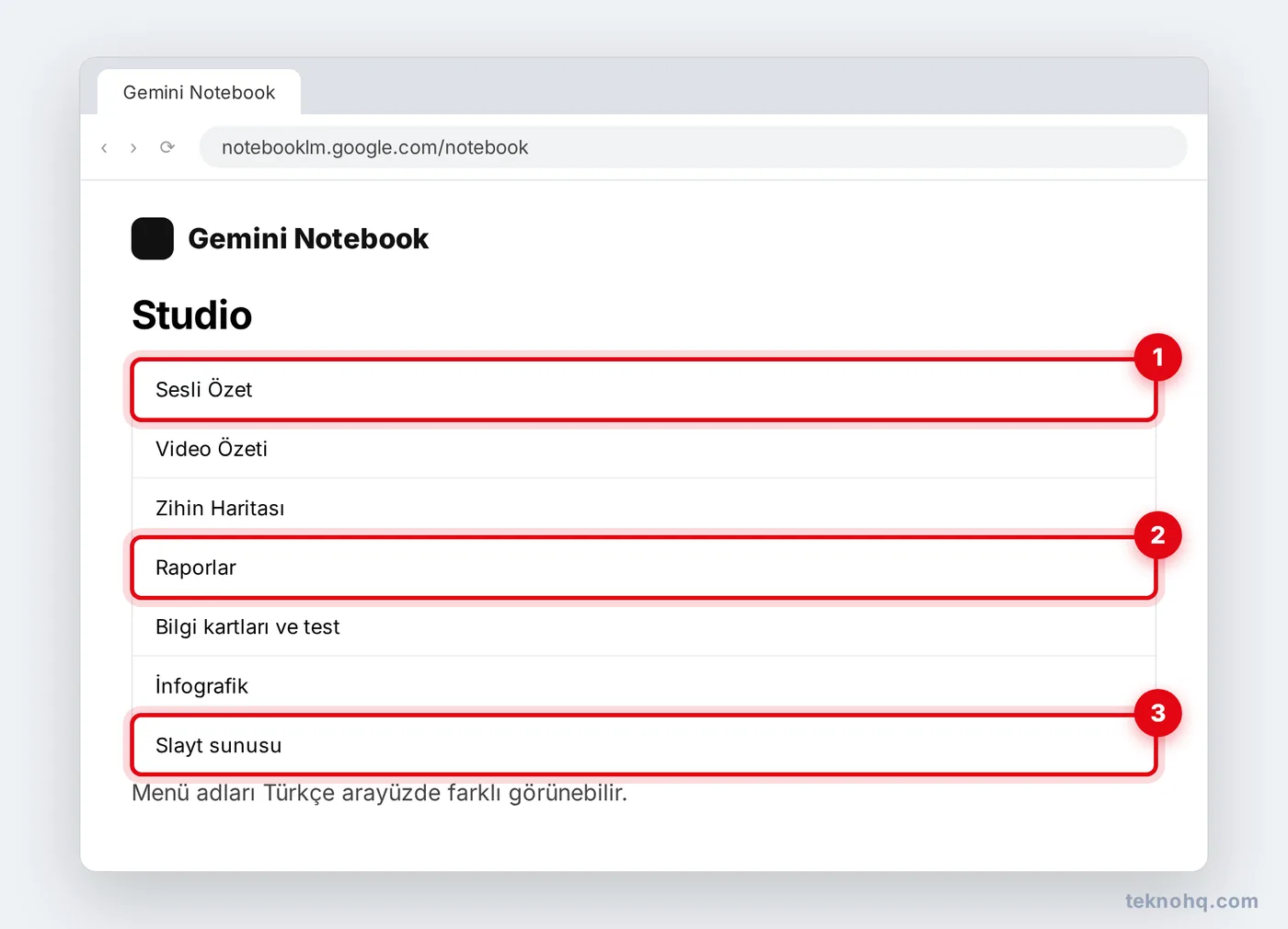Click the black Gemini Notebook logo icon

pos(153,238)
